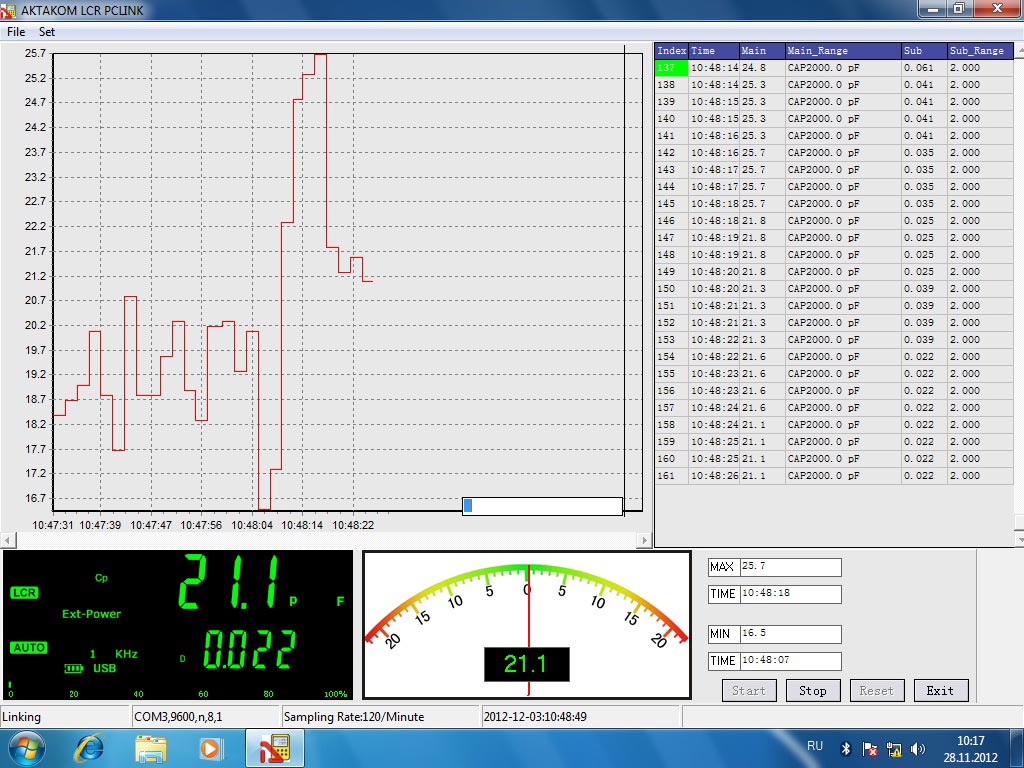Image resolution: width=1024 pixels, height=768 pixels.
Task: Click the Sub_Range column header
Action: click(980, 51)
